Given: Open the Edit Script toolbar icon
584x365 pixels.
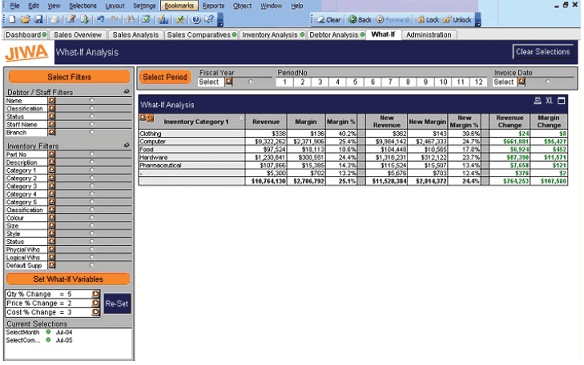Looking at the screenshot, I should point(71,19).
